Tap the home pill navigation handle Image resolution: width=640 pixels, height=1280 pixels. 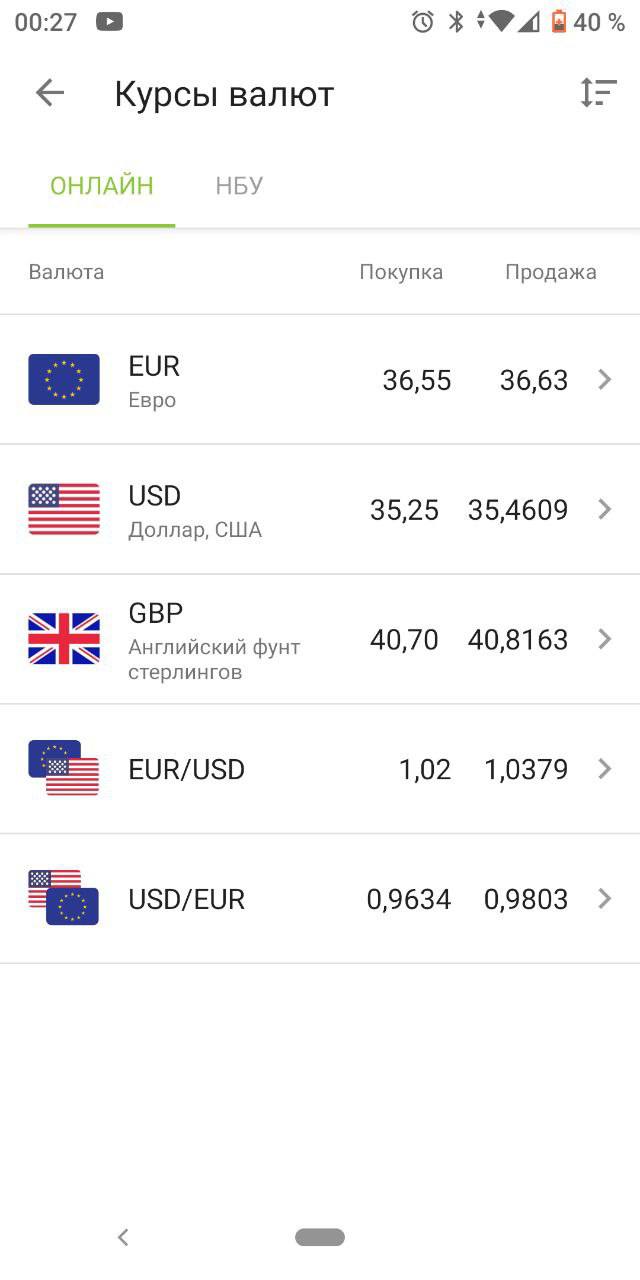320,1237
